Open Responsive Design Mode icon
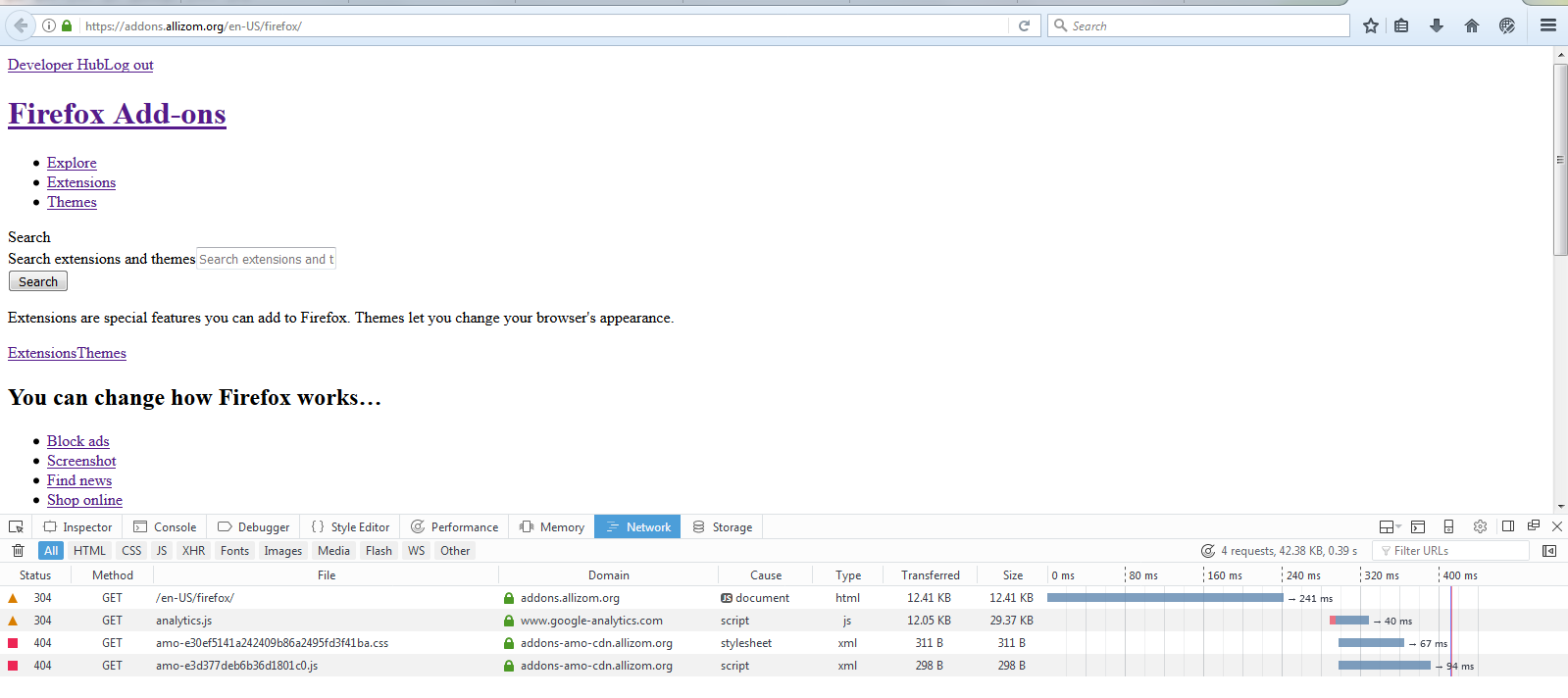The width and height of the screenshot is (1568, 698). point(1448,526)
